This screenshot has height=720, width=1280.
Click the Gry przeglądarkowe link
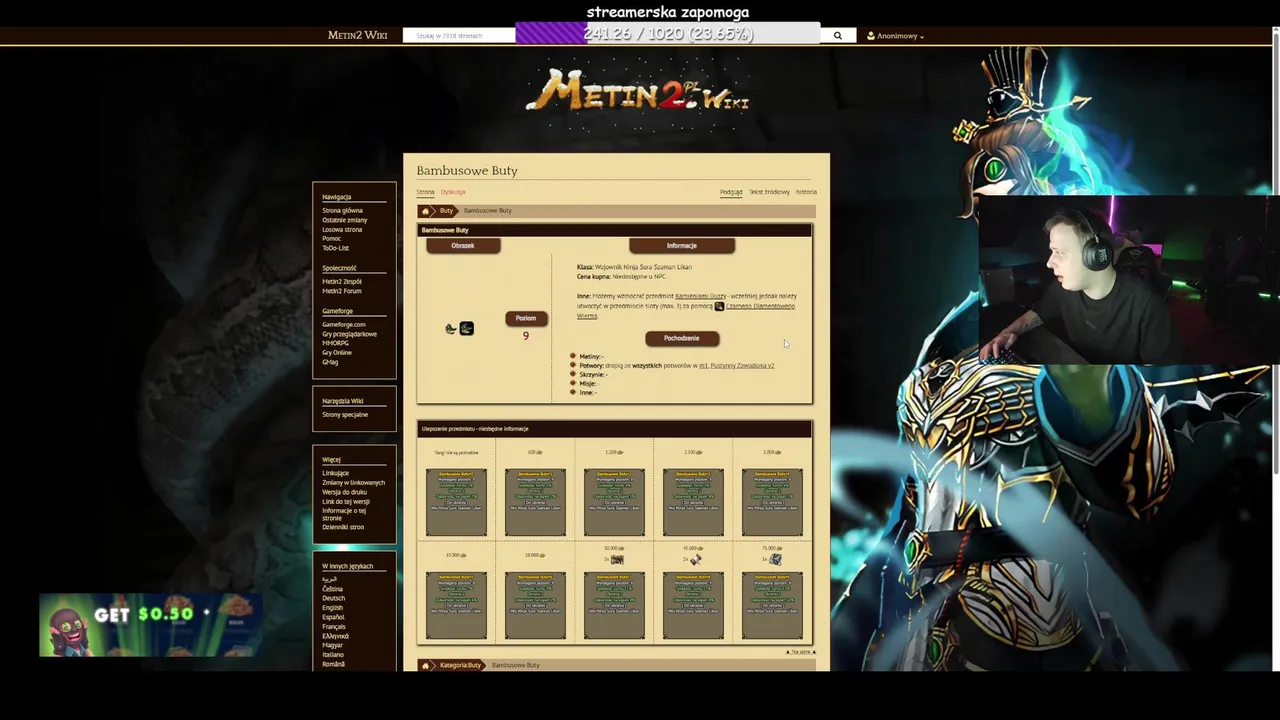tap(349, 334)
